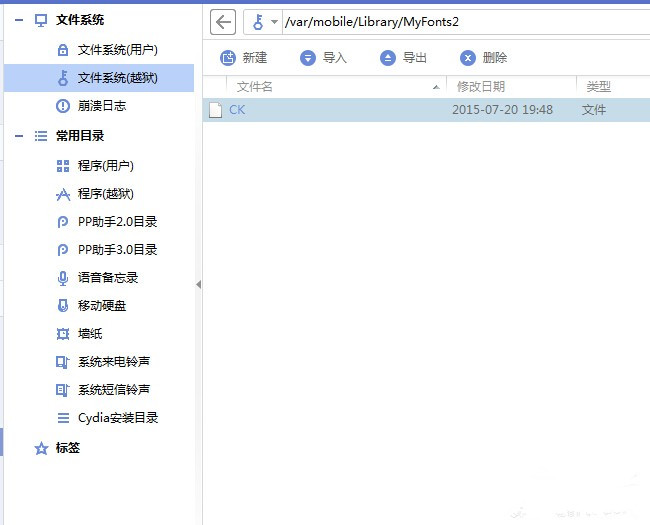Click 导入 import button
Viewport: 650px width, 525px height.
tap(323, 58)
